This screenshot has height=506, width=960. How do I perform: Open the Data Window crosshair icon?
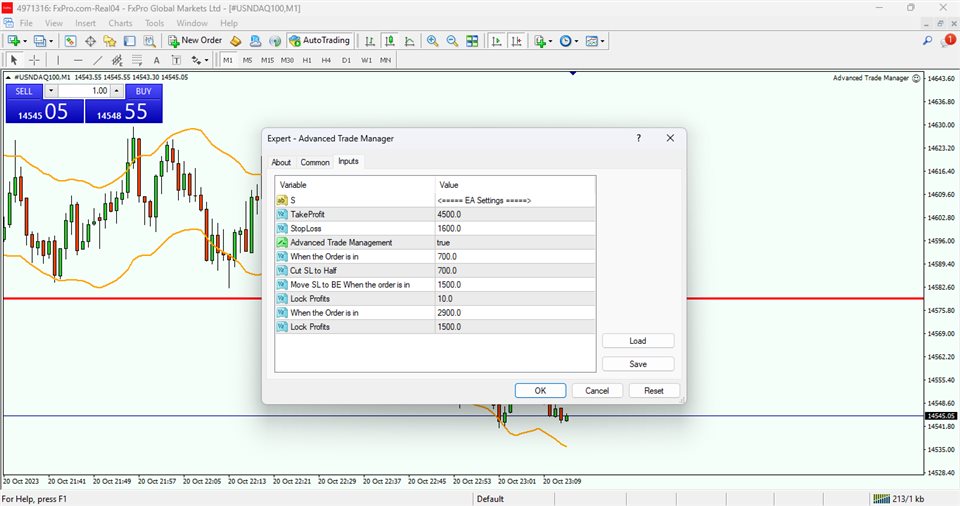coord(90,41)
